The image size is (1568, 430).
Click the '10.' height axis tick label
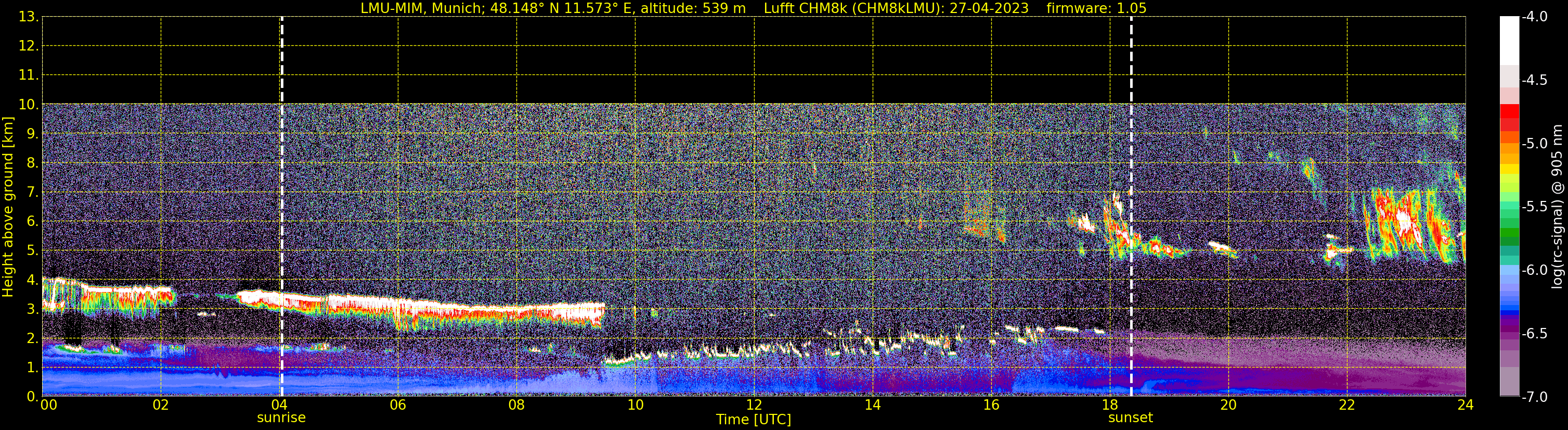[x=29, y=105]
